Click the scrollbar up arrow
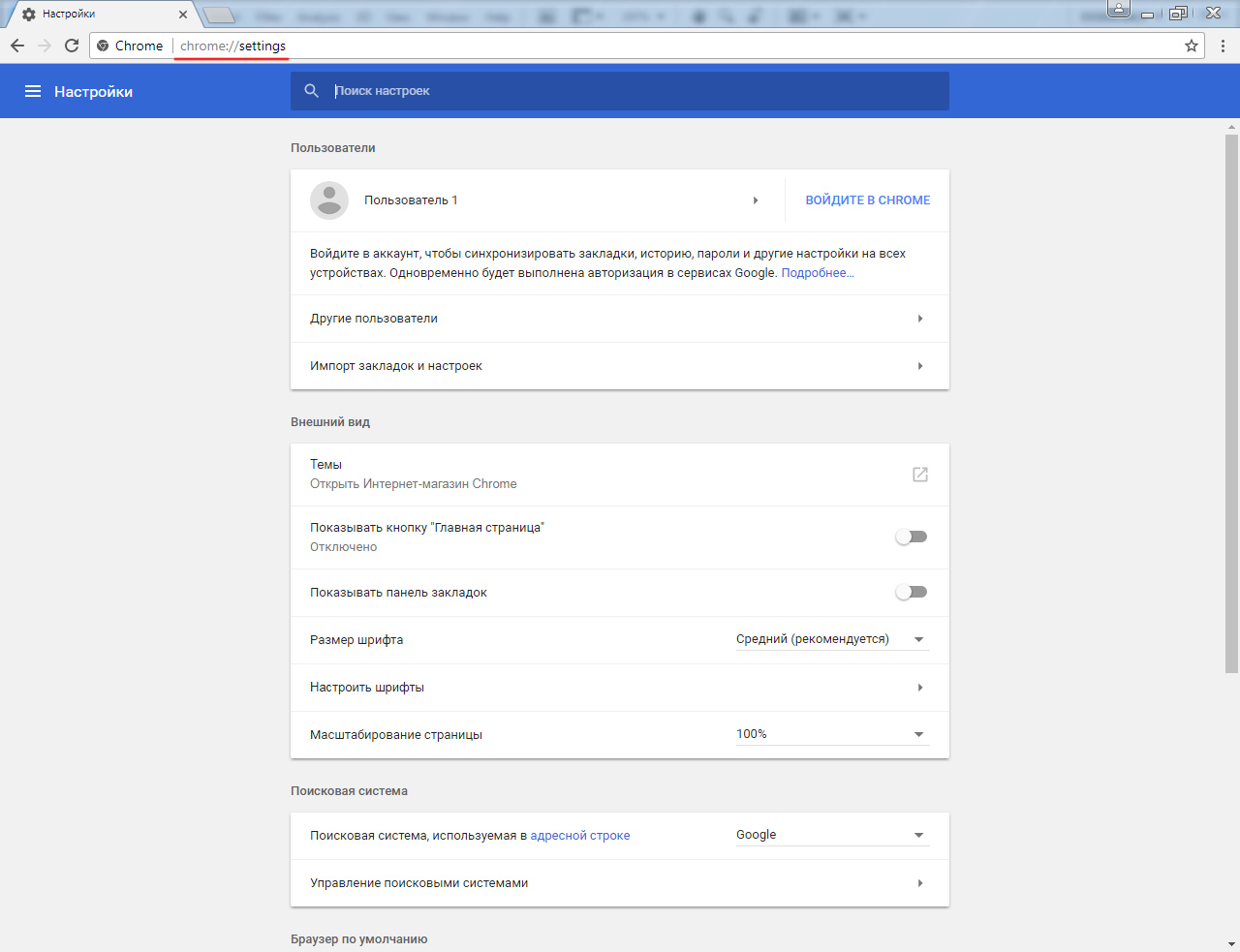Screen dimensions: 1240x952 point(1232,126)
